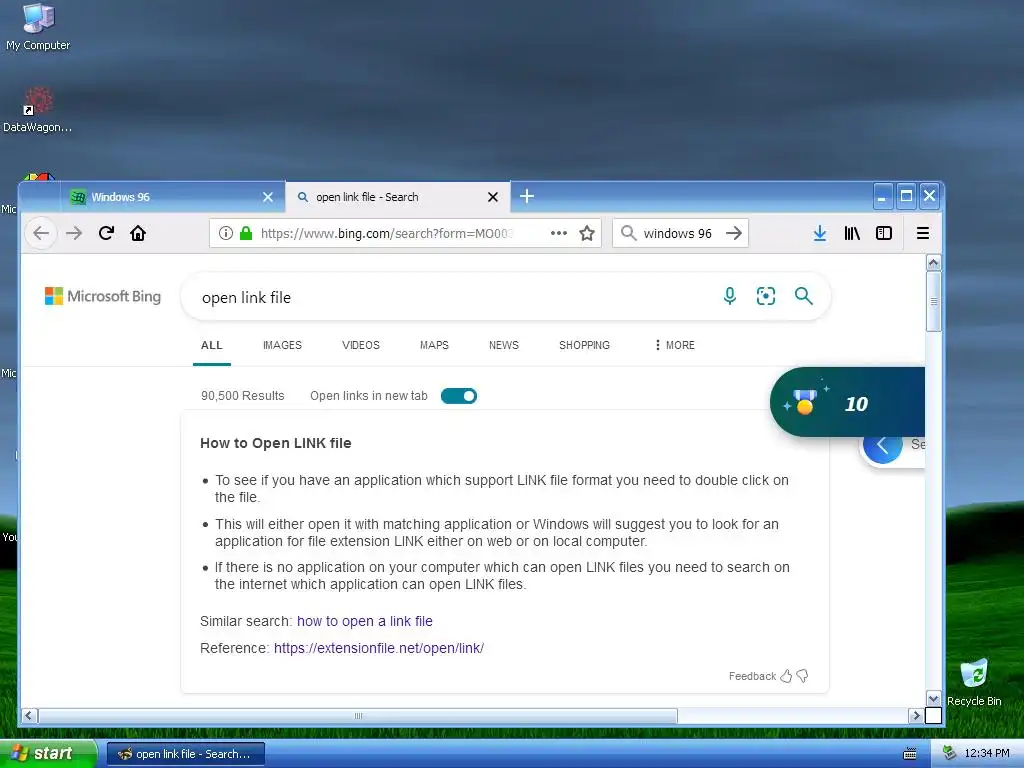1024x768 pixels.
Task: Click the 90,500 Results count
Action: [242, 396]
